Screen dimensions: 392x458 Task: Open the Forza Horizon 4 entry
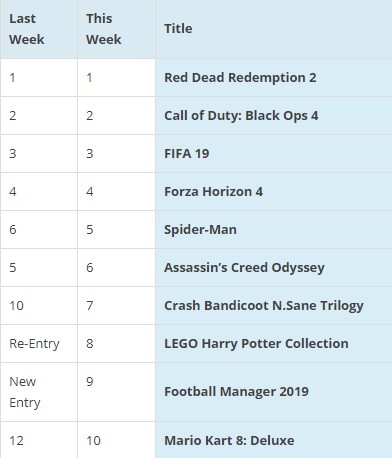click(x=213, y=192)
